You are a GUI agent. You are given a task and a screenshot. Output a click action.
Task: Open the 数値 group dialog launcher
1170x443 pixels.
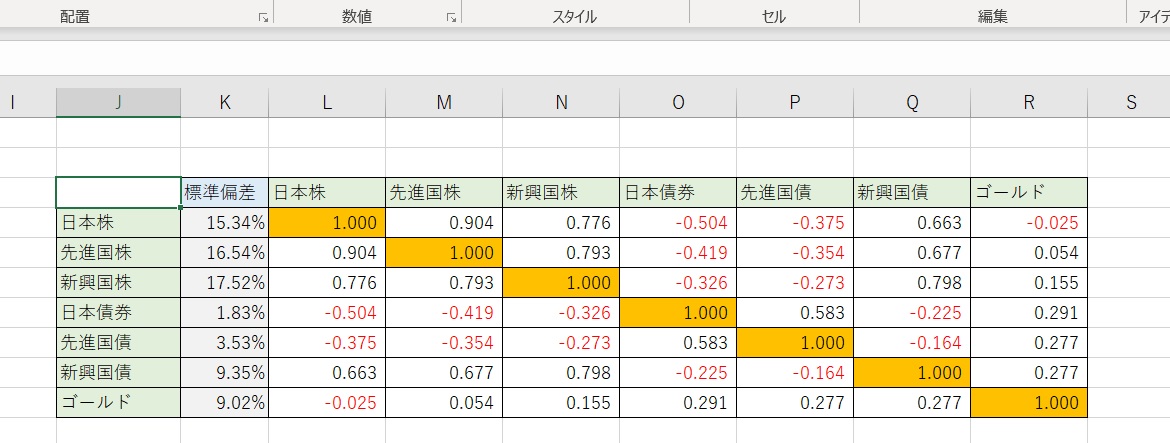pyautogui.click(x=451, y=17)
